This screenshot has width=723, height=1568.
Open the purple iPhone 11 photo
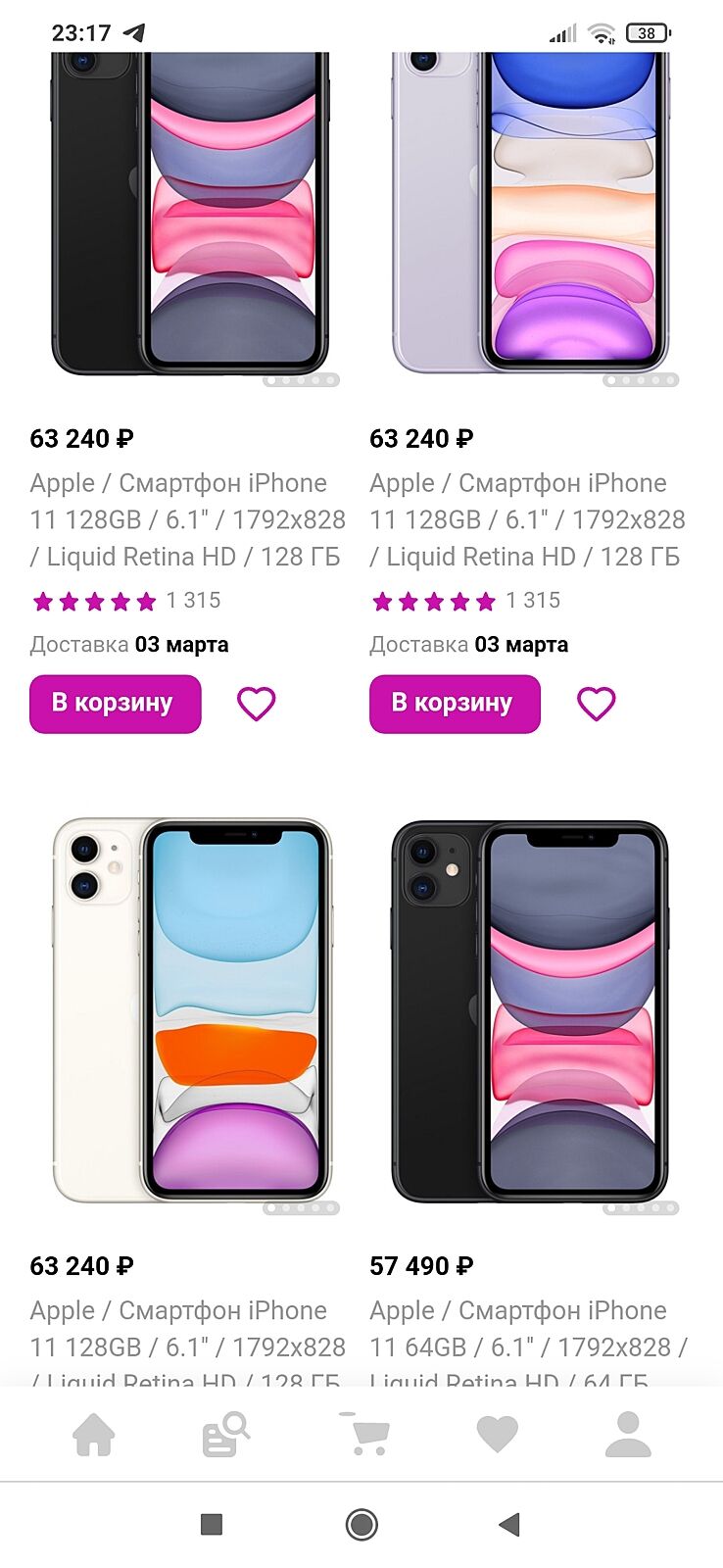pos(530,211)
